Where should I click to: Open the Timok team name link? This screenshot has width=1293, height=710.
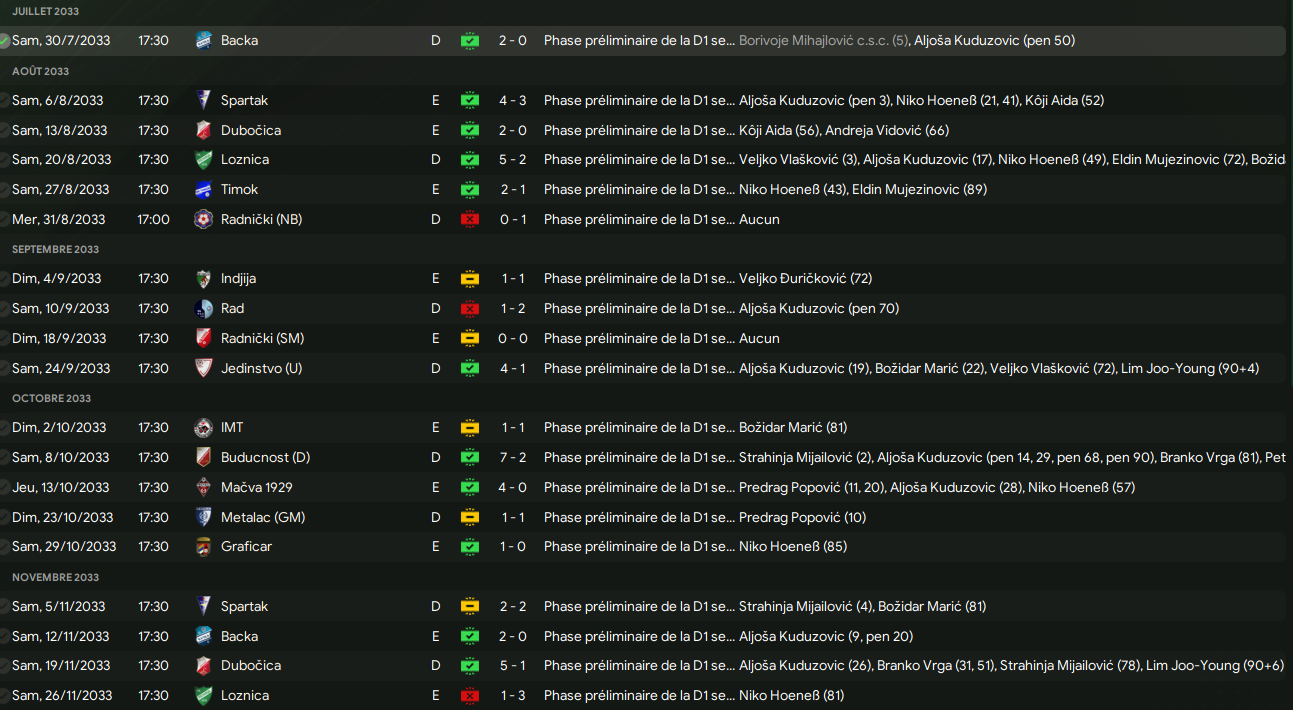239,190
